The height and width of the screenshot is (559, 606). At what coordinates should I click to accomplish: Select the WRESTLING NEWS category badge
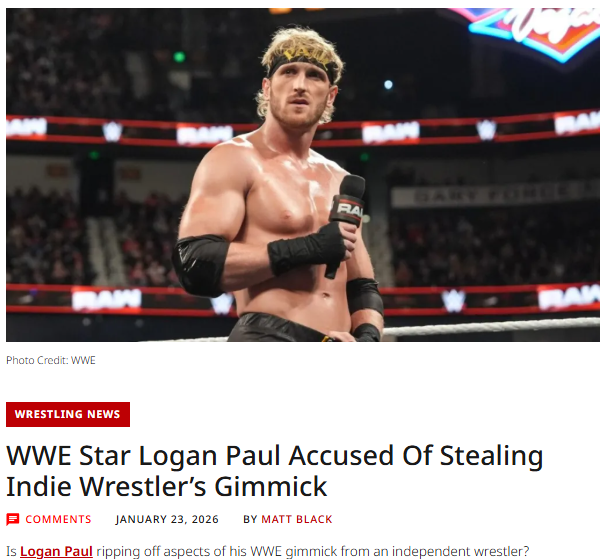(x=68, y=414)
